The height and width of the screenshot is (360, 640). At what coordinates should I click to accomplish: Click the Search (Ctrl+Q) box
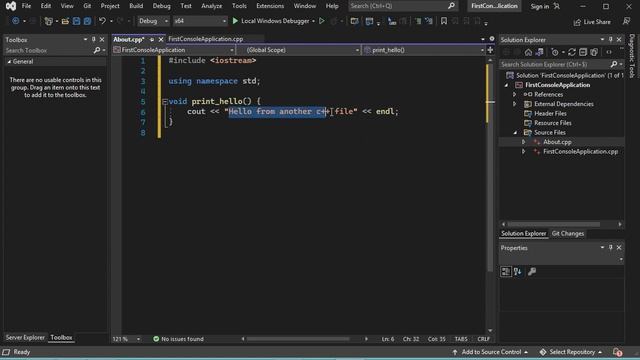(x=402, y=6)
